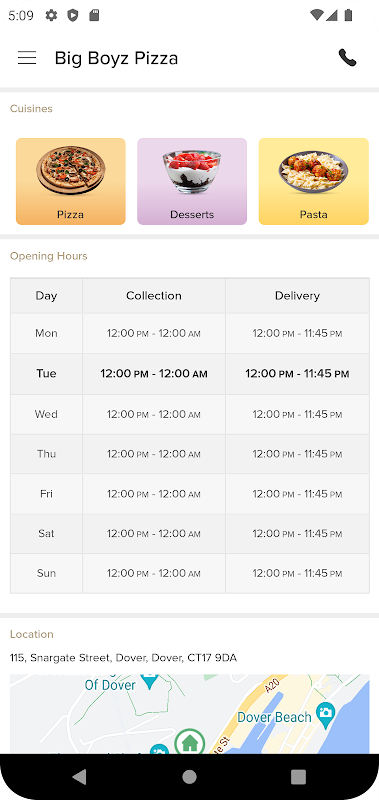
Task: Tap the Android back navigation button
Action: [x=79, y=777]
